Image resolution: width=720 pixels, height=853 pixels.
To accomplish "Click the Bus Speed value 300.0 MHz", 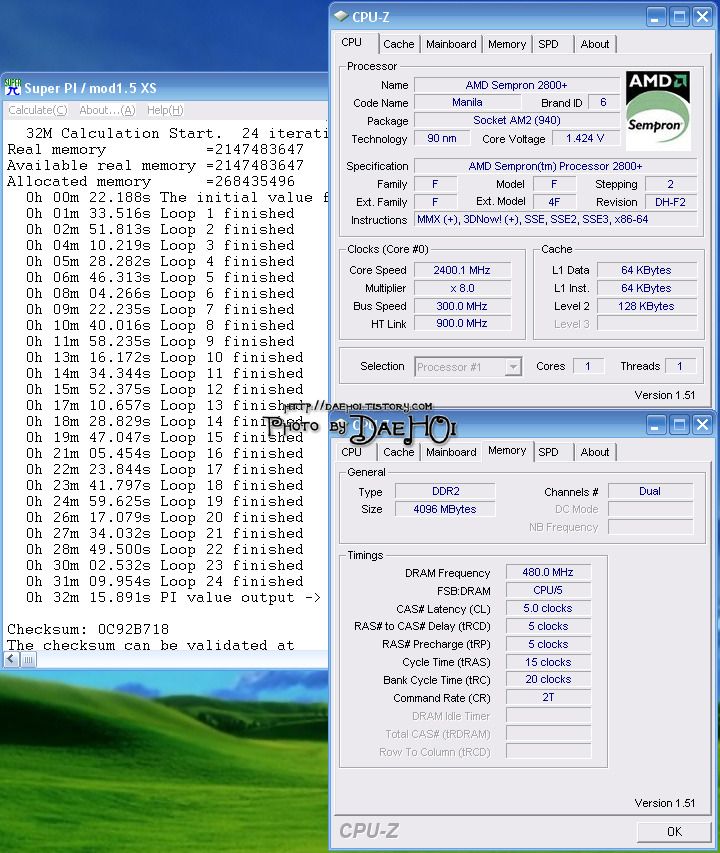I will (x=462, y=306).
